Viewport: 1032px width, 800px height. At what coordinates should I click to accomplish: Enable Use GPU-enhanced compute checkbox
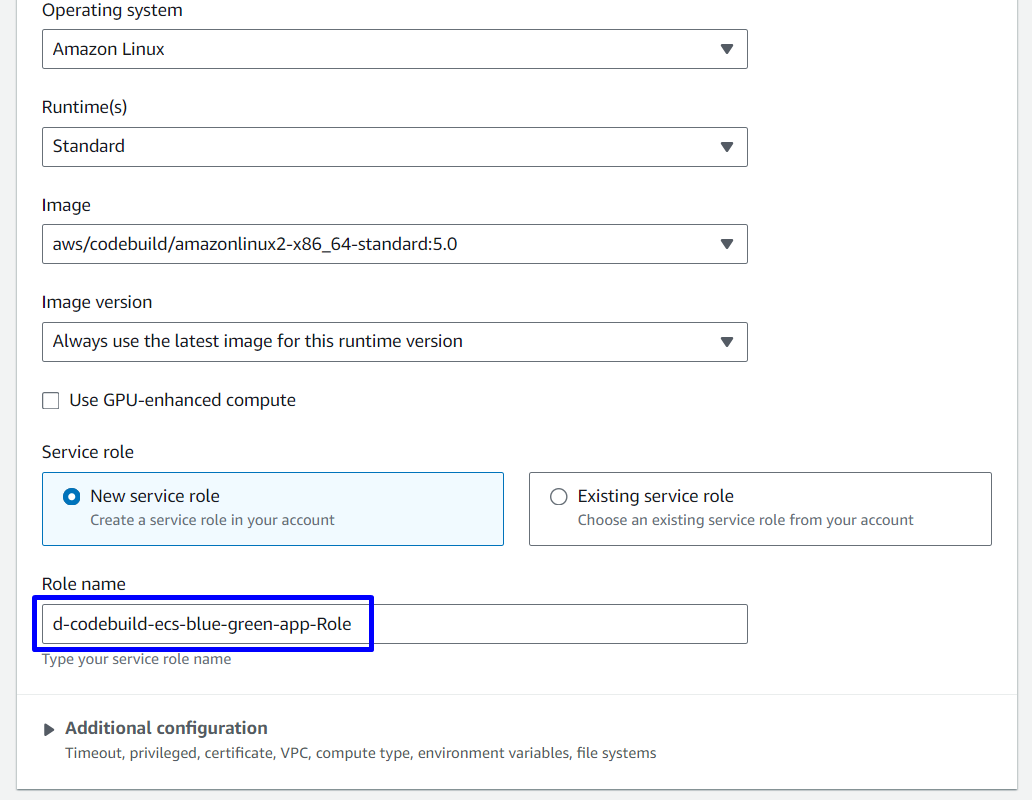tap(51, 401)
